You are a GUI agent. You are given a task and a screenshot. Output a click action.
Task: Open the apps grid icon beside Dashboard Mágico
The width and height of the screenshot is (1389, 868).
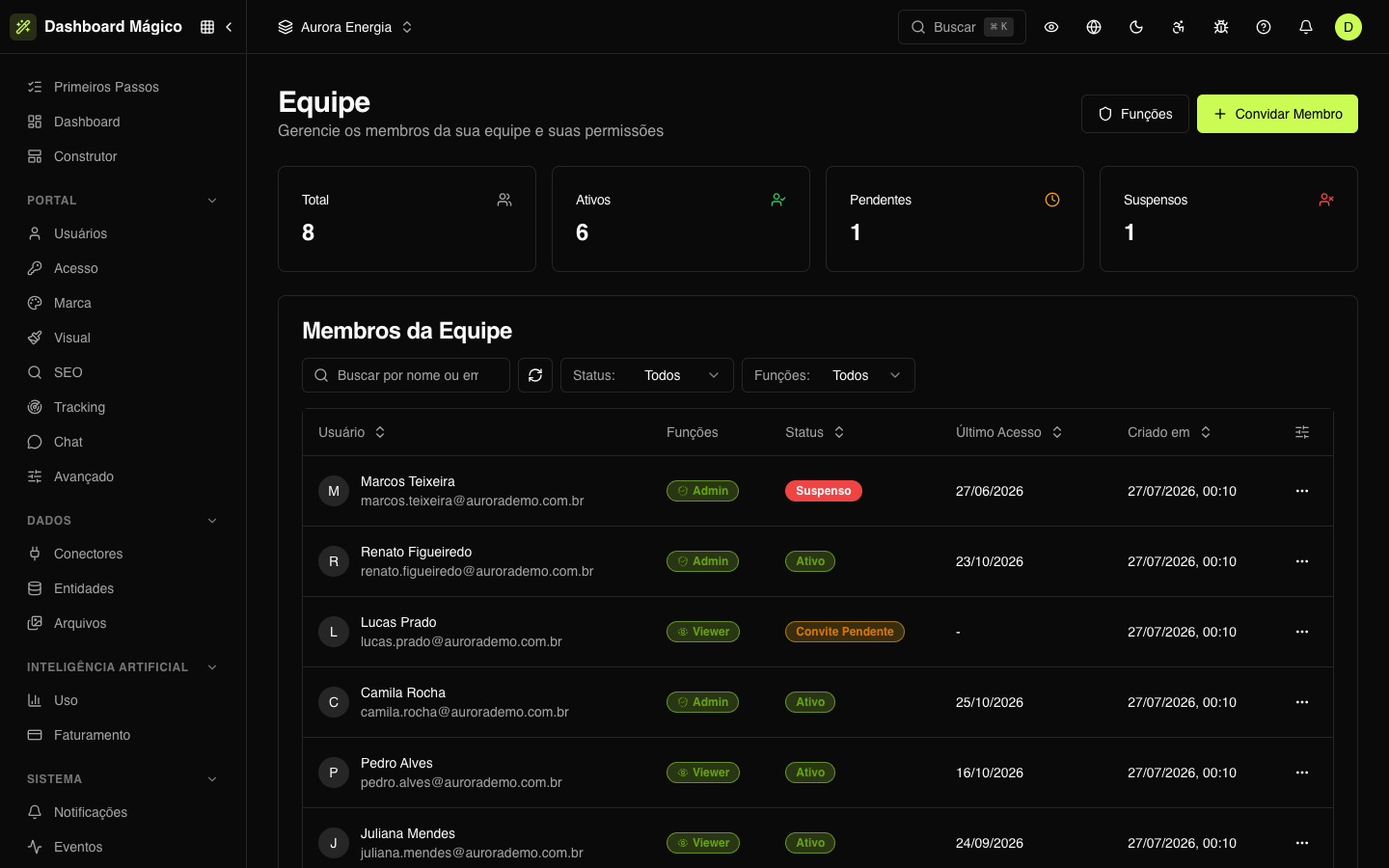(x=207, y=27)
